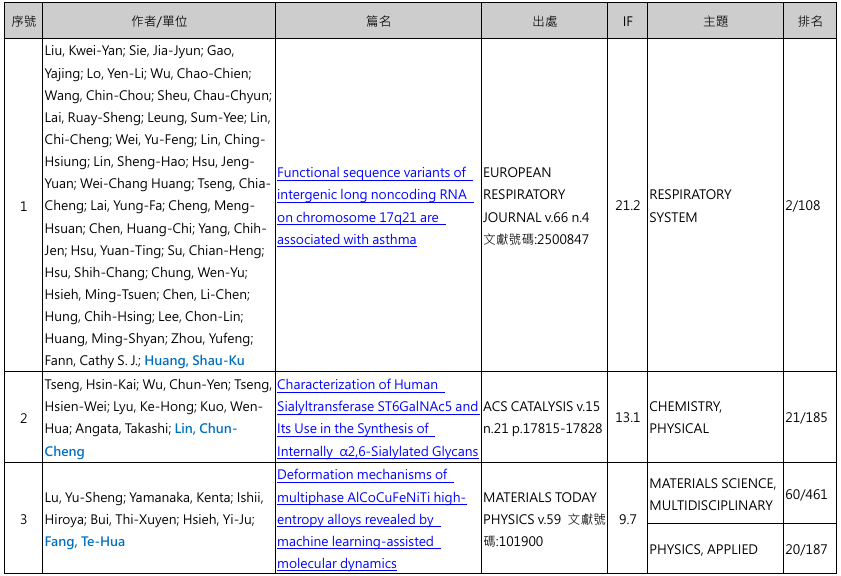
Task: Select the European Respiratory Journal source cell
Action: (545, 206)
